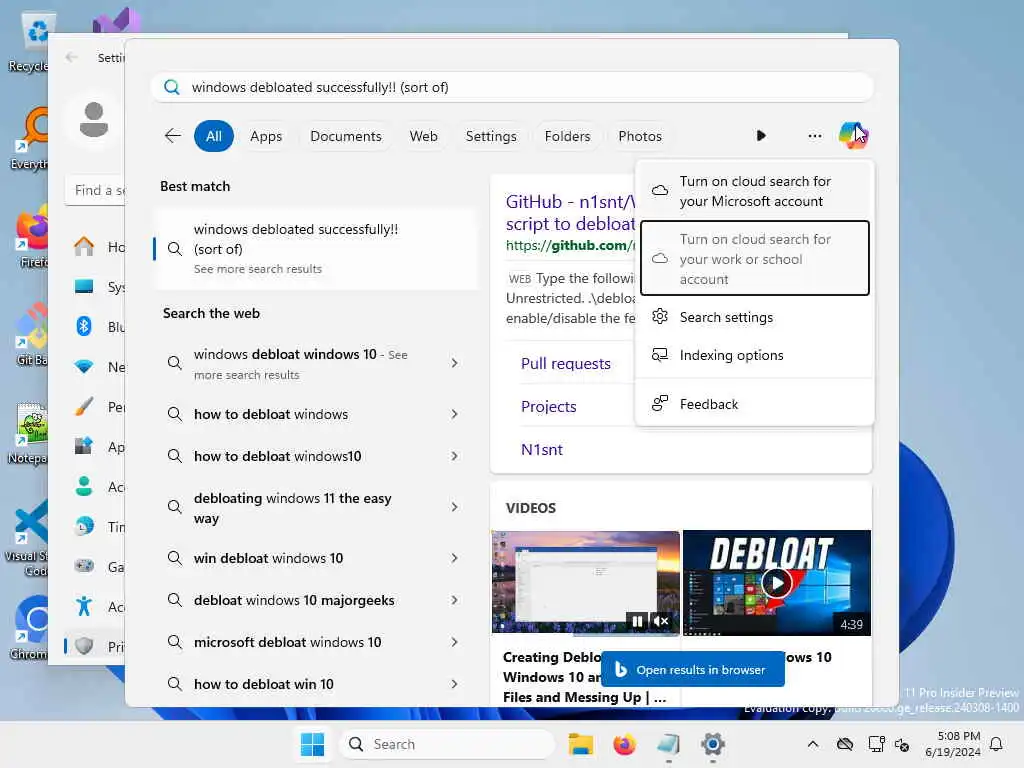Screen dimensions: 1024x768
Task: Switch to the Documents filter tab
Action: [345, 136]
